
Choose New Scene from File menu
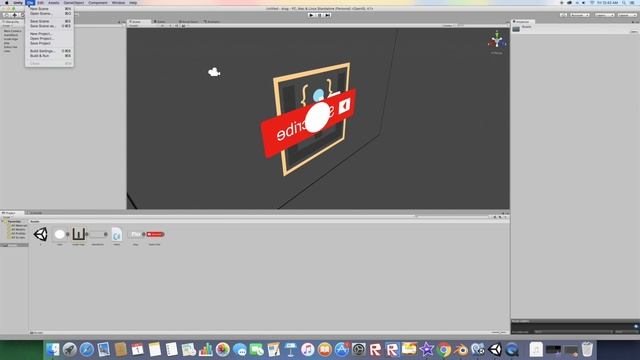tap(50, 9)
